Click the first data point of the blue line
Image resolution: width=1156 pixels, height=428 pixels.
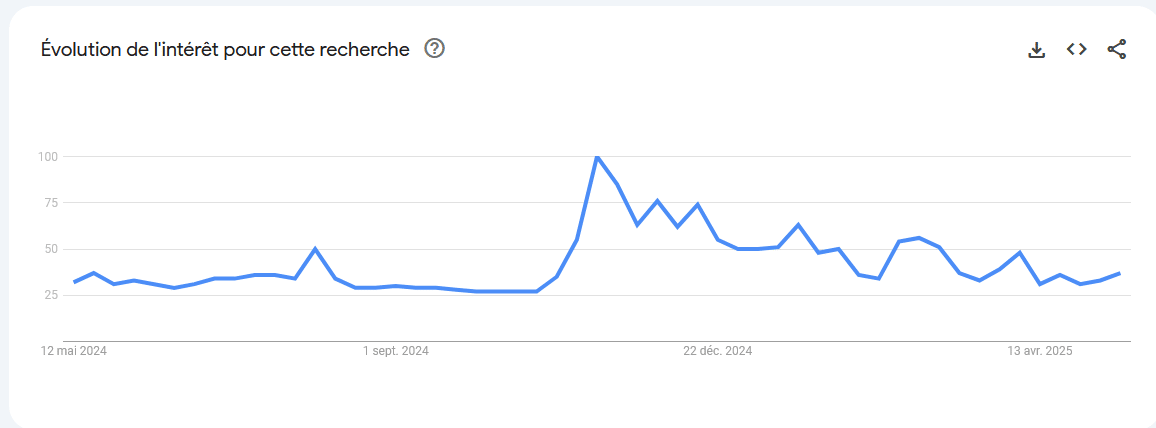pyautogui.click(x=74, y=282)
